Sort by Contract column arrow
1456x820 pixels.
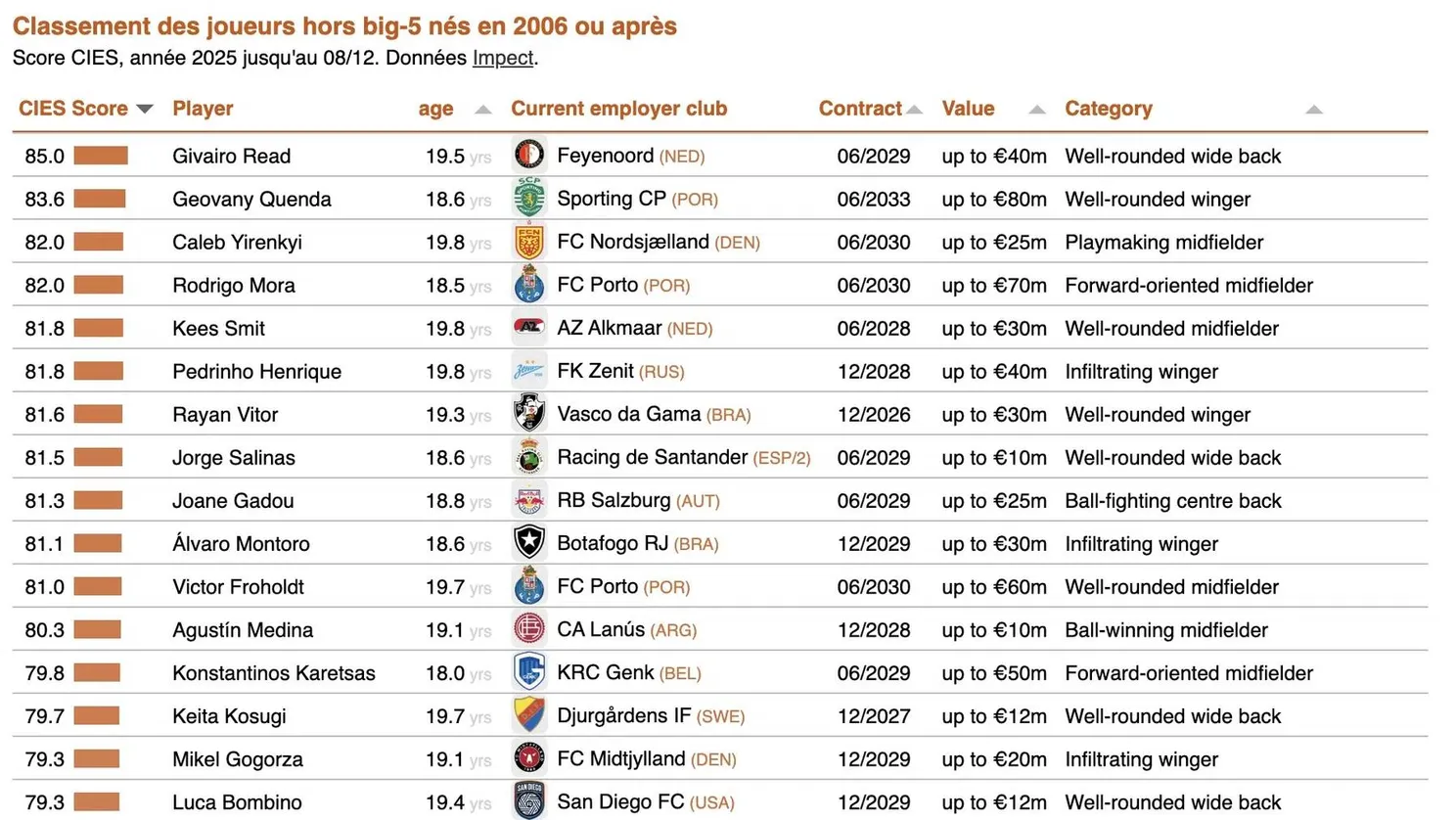(914, 110)
